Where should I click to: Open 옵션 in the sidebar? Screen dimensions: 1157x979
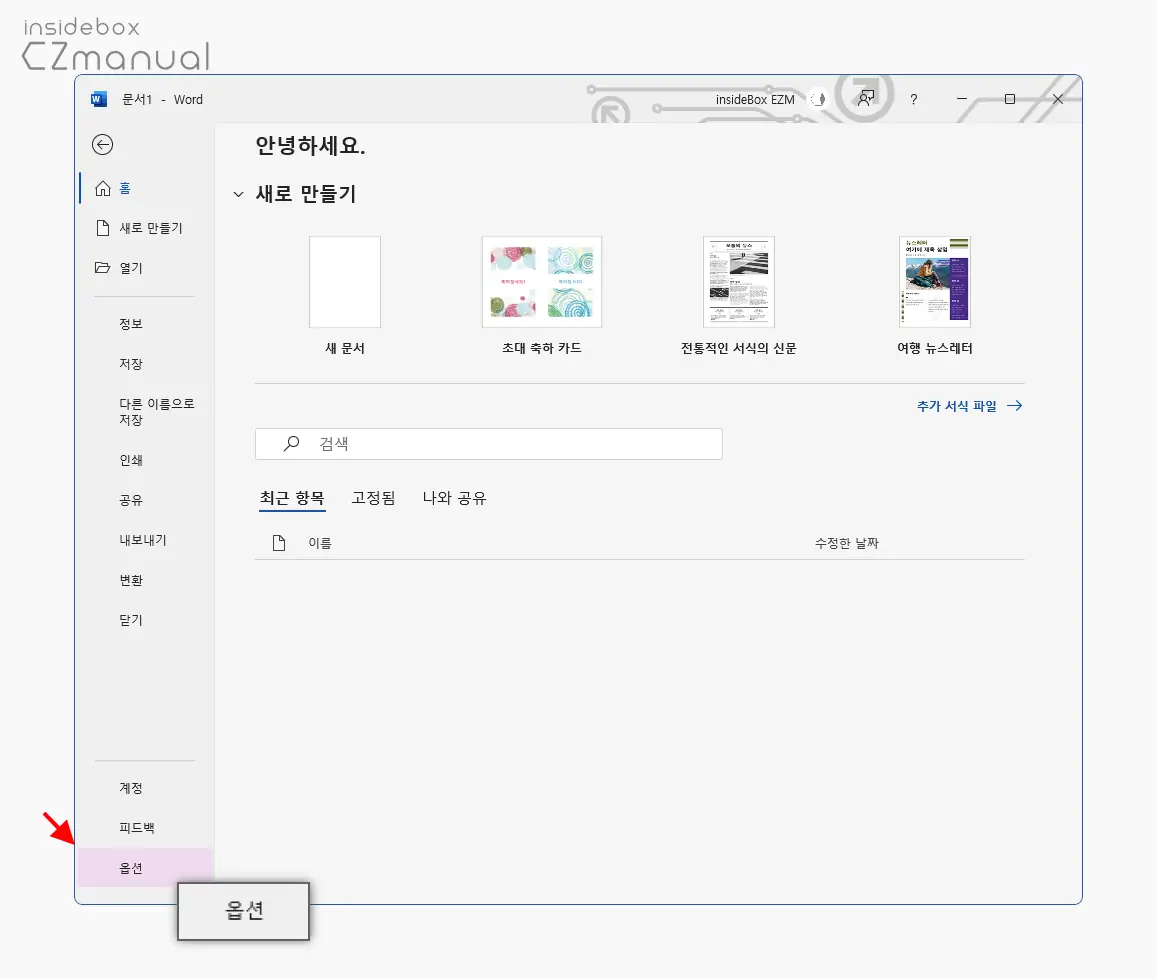[x=145, y=868]
